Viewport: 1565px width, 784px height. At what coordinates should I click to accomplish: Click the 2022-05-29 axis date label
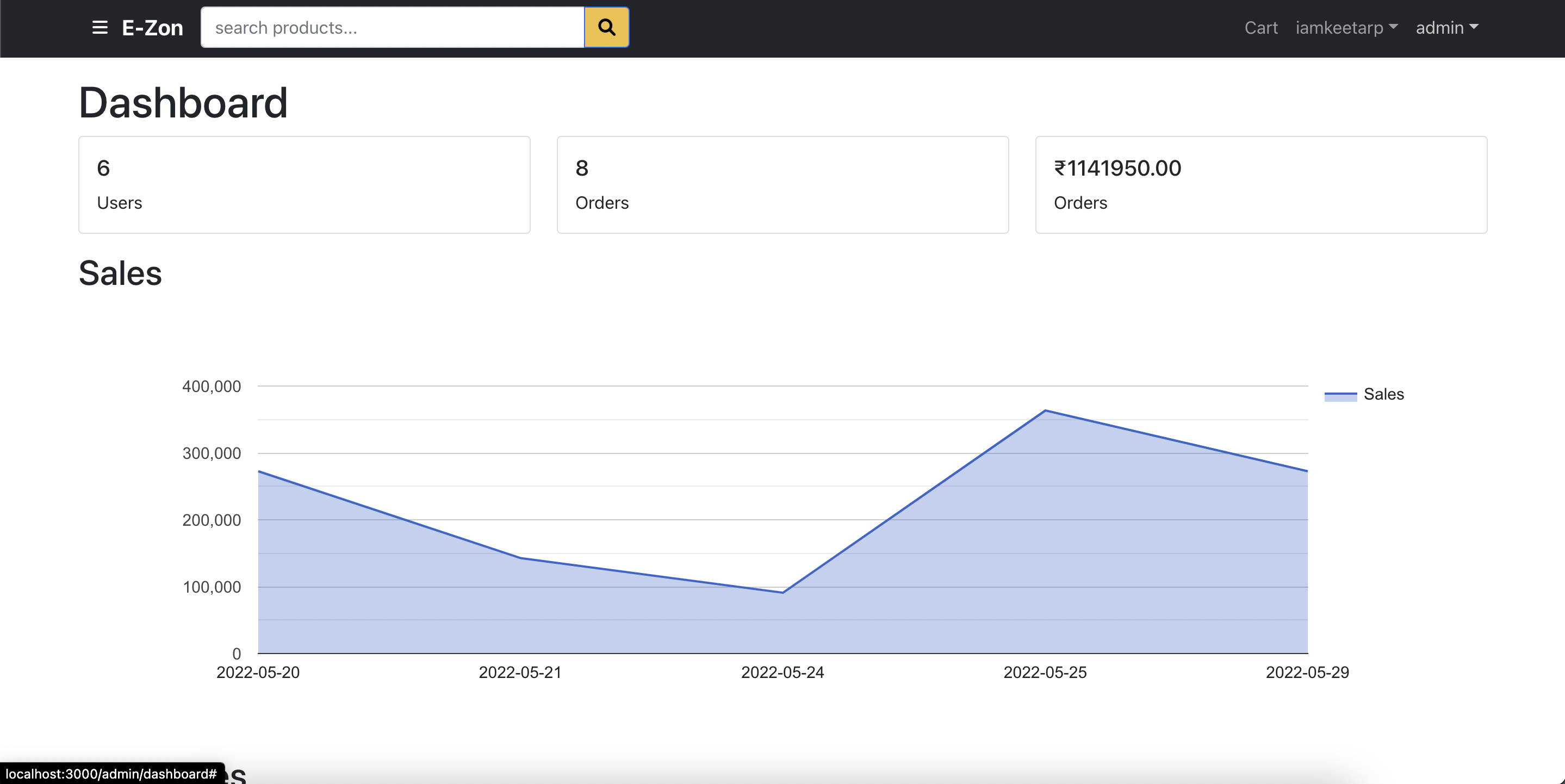click(x=1307, y=672)
